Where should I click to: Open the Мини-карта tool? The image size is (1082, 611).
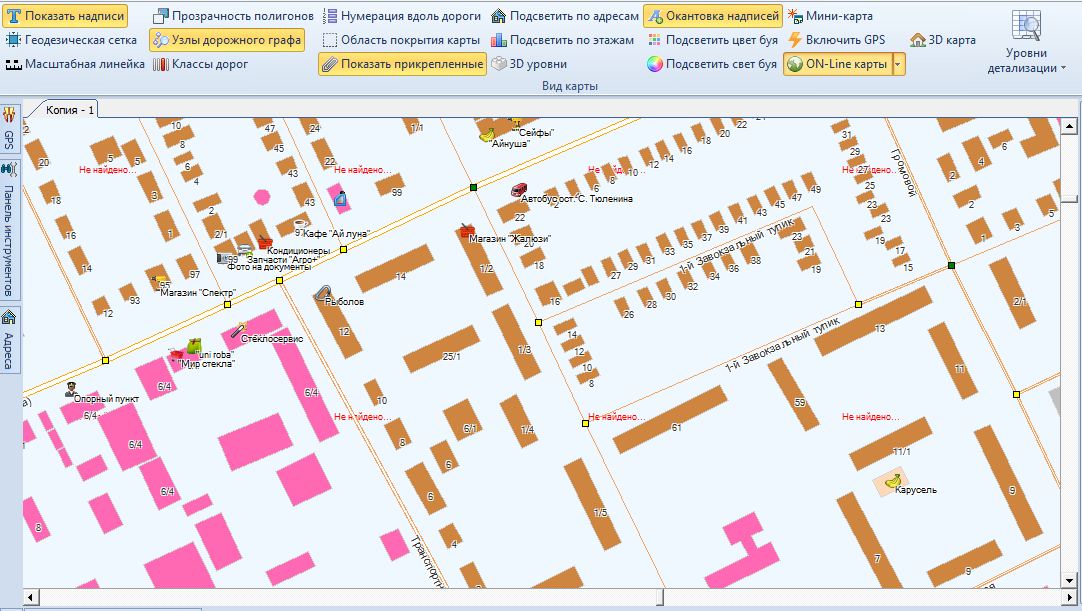[x=796, y=16]
